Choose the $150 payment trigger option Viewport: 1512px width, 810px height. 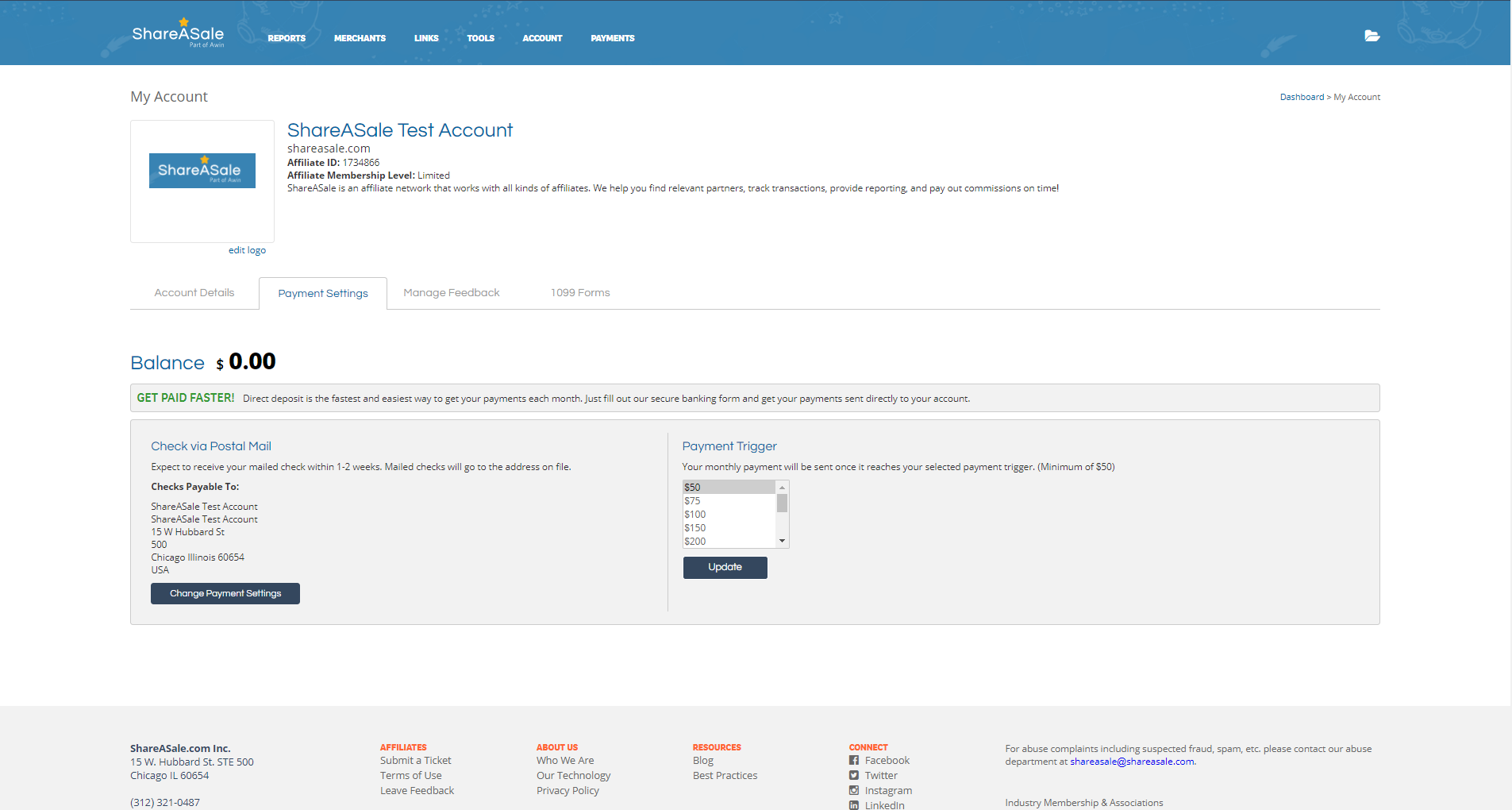point(695,528)
